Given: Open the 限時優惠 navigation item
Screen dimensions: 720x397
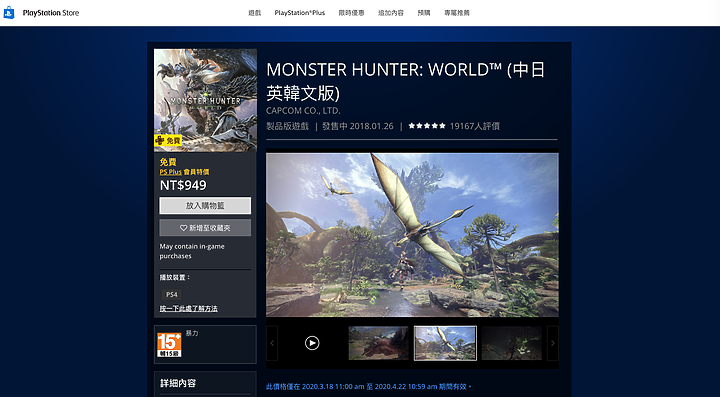Looking at the screenshot, I should point(351,13).
